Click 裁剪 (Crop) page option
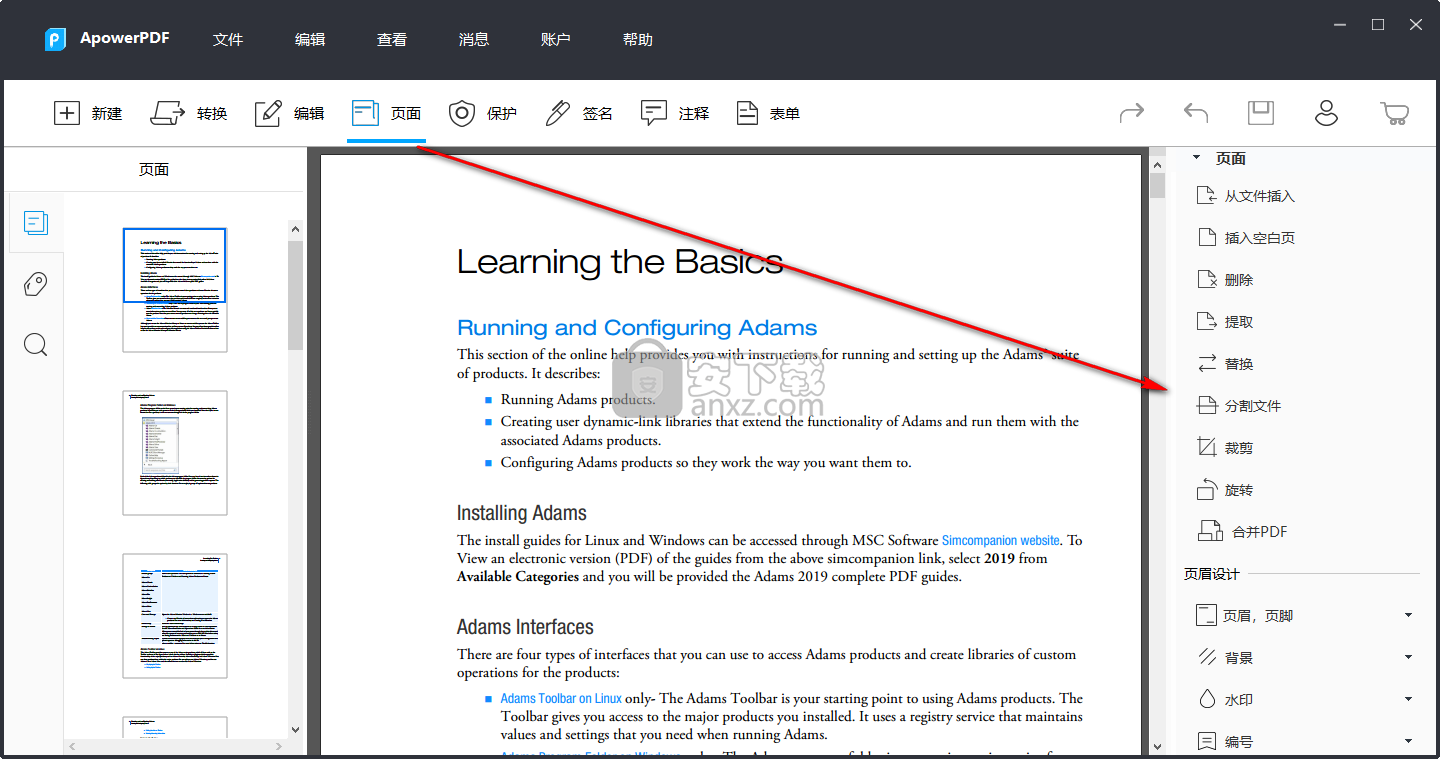 [x=1225, y=448]
